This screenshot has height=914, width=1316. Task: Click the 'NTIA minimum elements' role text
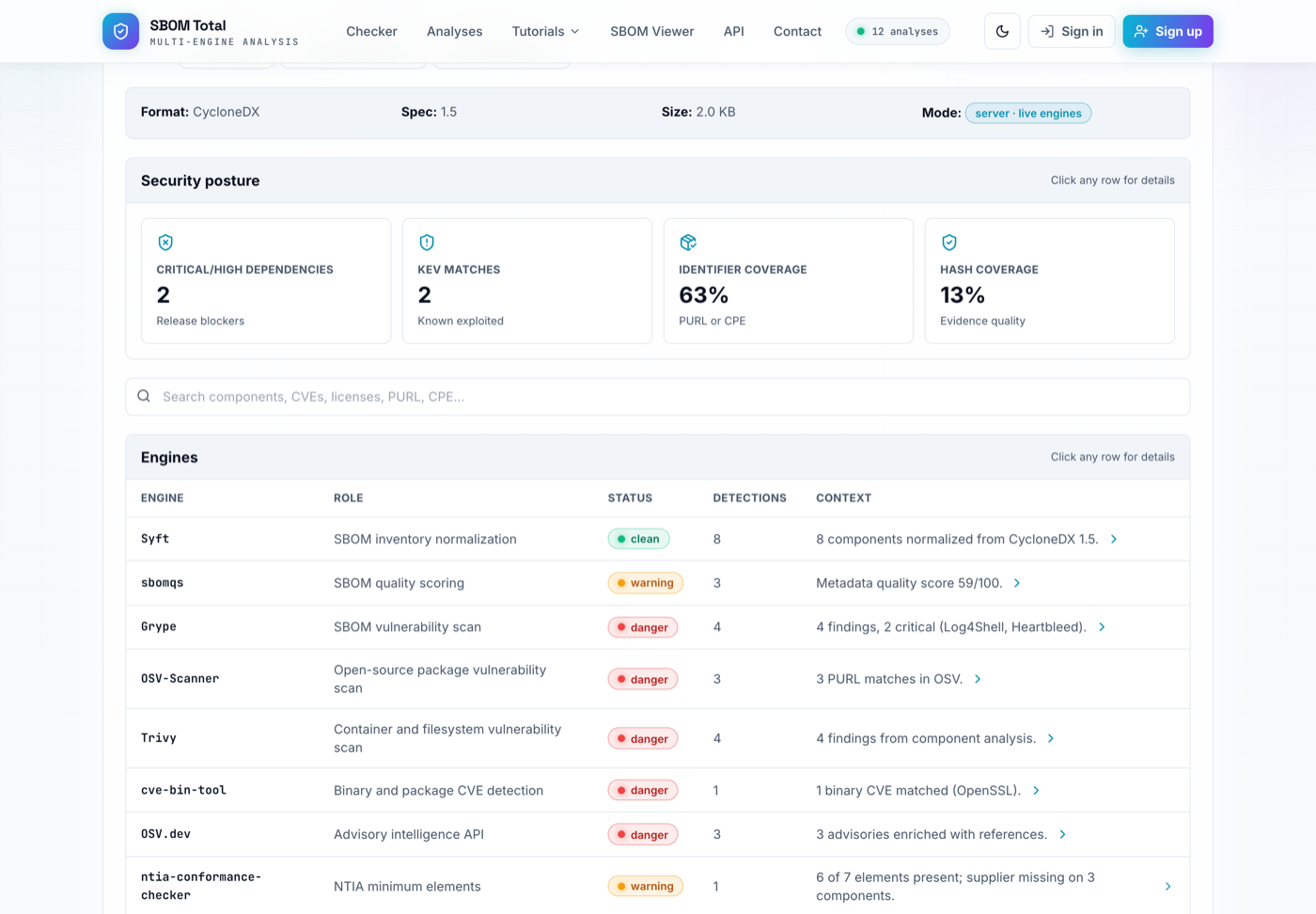click(x=407, y=887)
